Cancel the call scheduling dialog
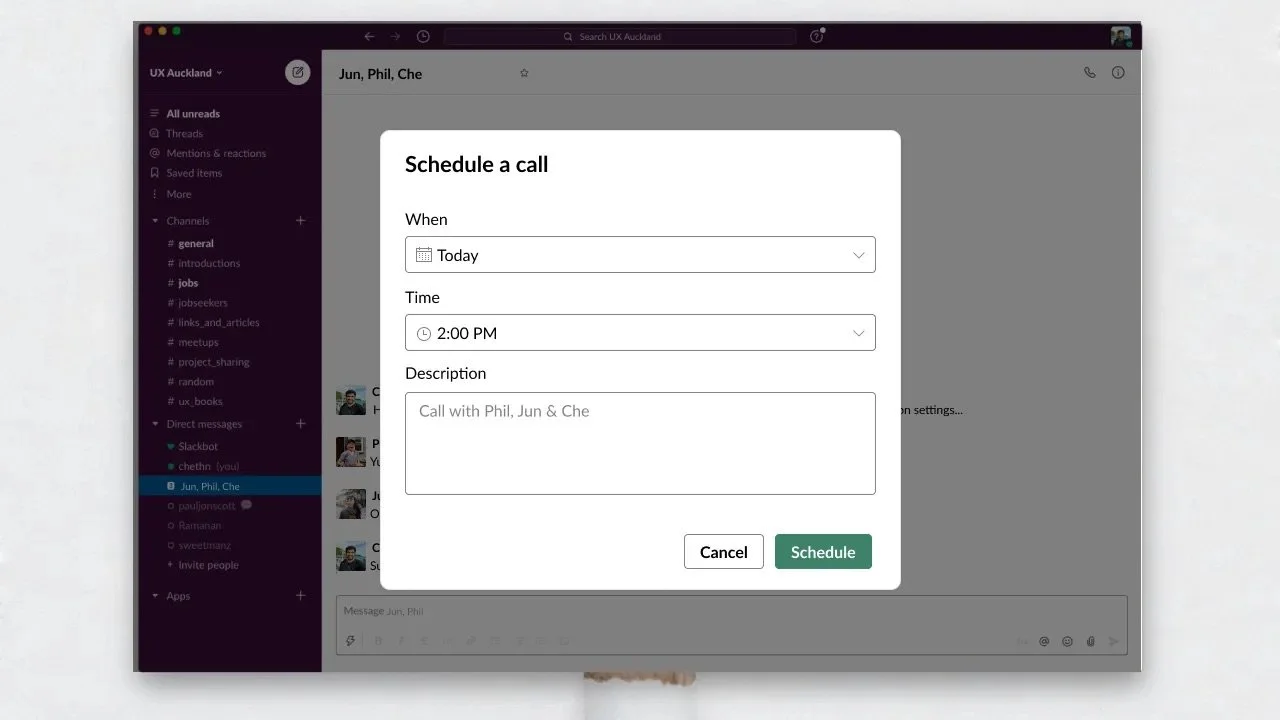 pos(724,552)
